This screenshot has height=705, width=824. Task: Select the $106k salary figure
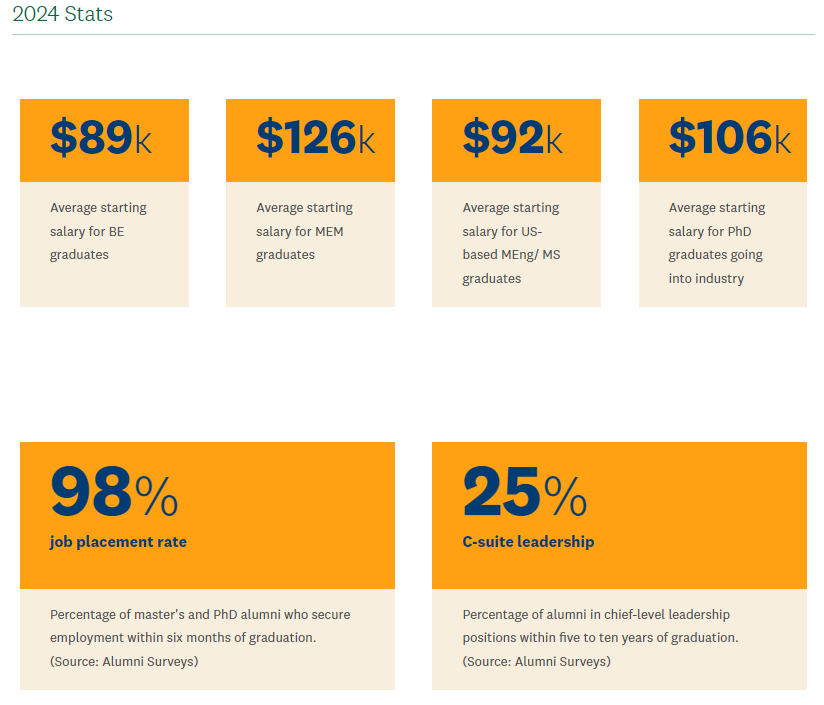coord(729,139)
